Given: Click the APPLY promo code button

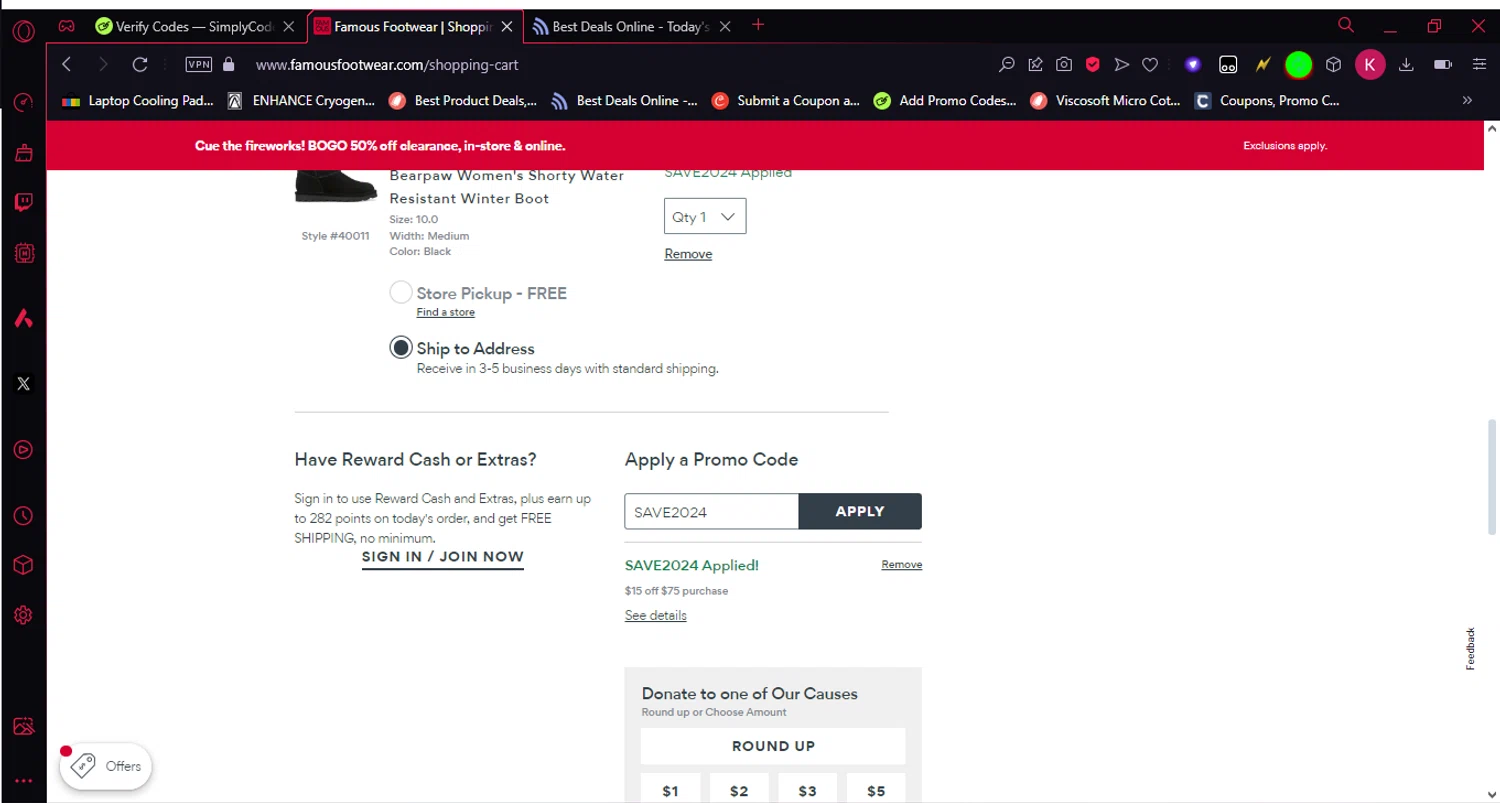Looking at the screenshot, I should tap(860, 511).
